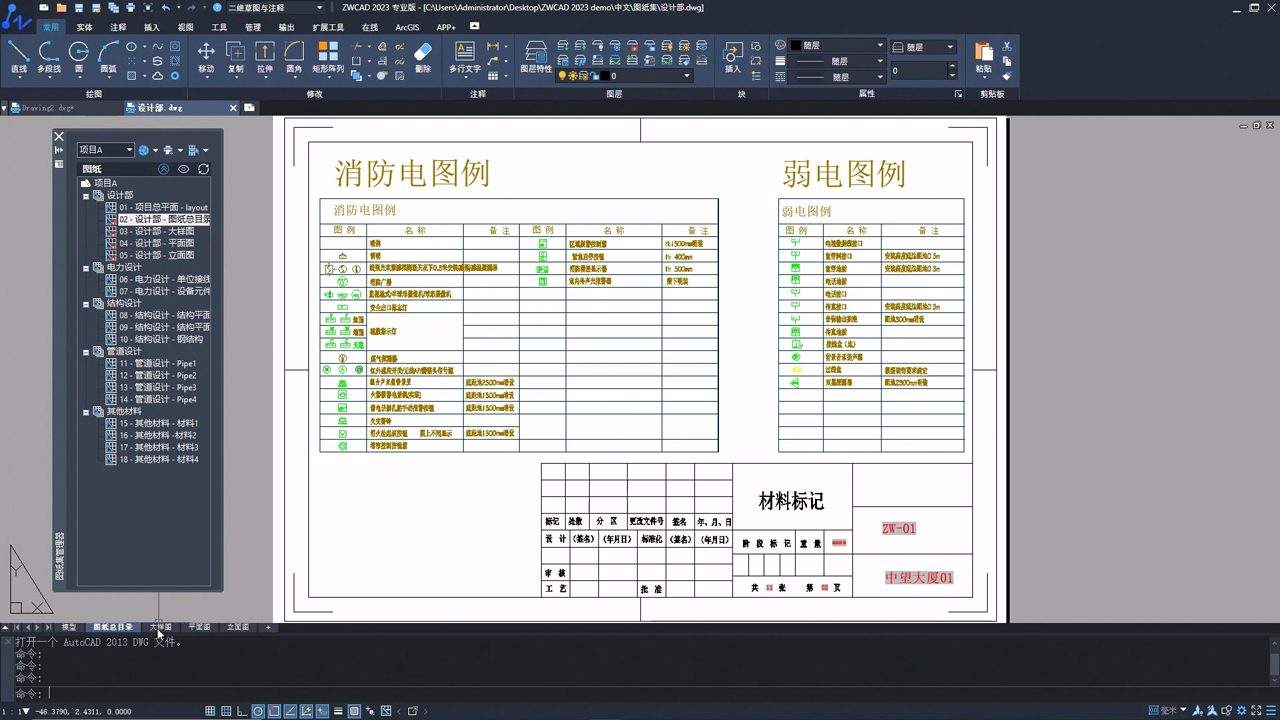
Task: Activate the 矩形阵列 rectangular array tool
Action: [x=328, y=57]
